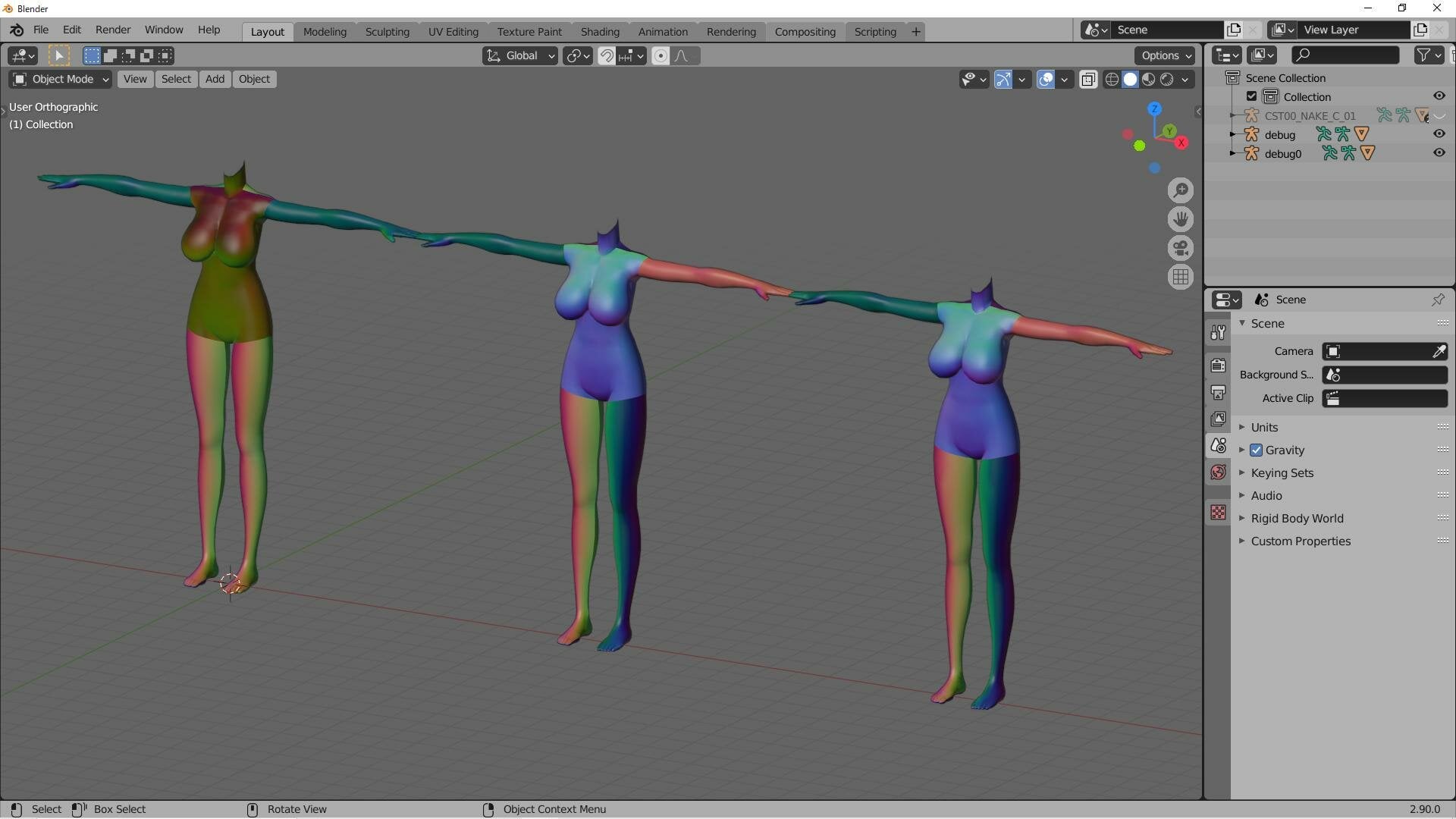1456x819 pixels.
Task: Hide the debug object via eye icon
Action: pos(1439,133)
